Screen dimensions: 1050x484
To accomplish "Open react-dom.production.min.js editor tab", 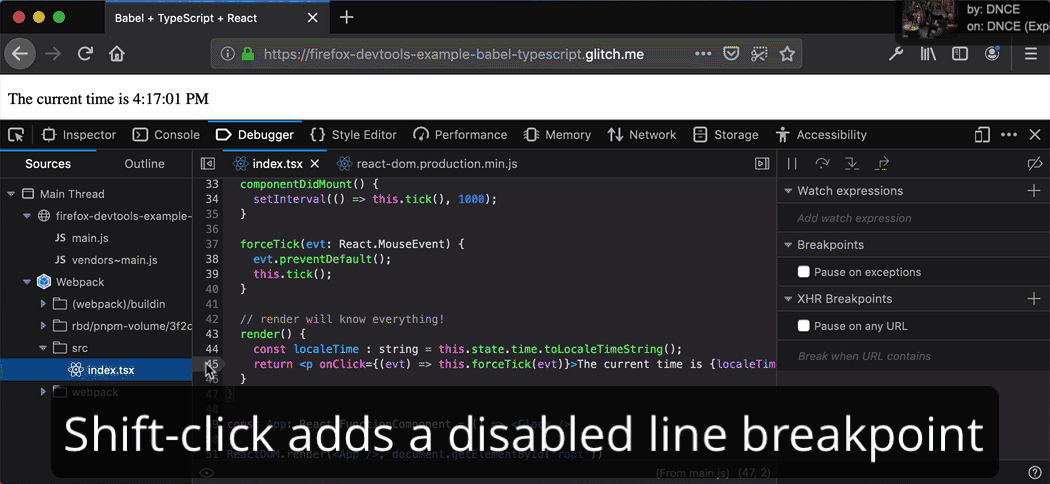I will coord(436,164).
